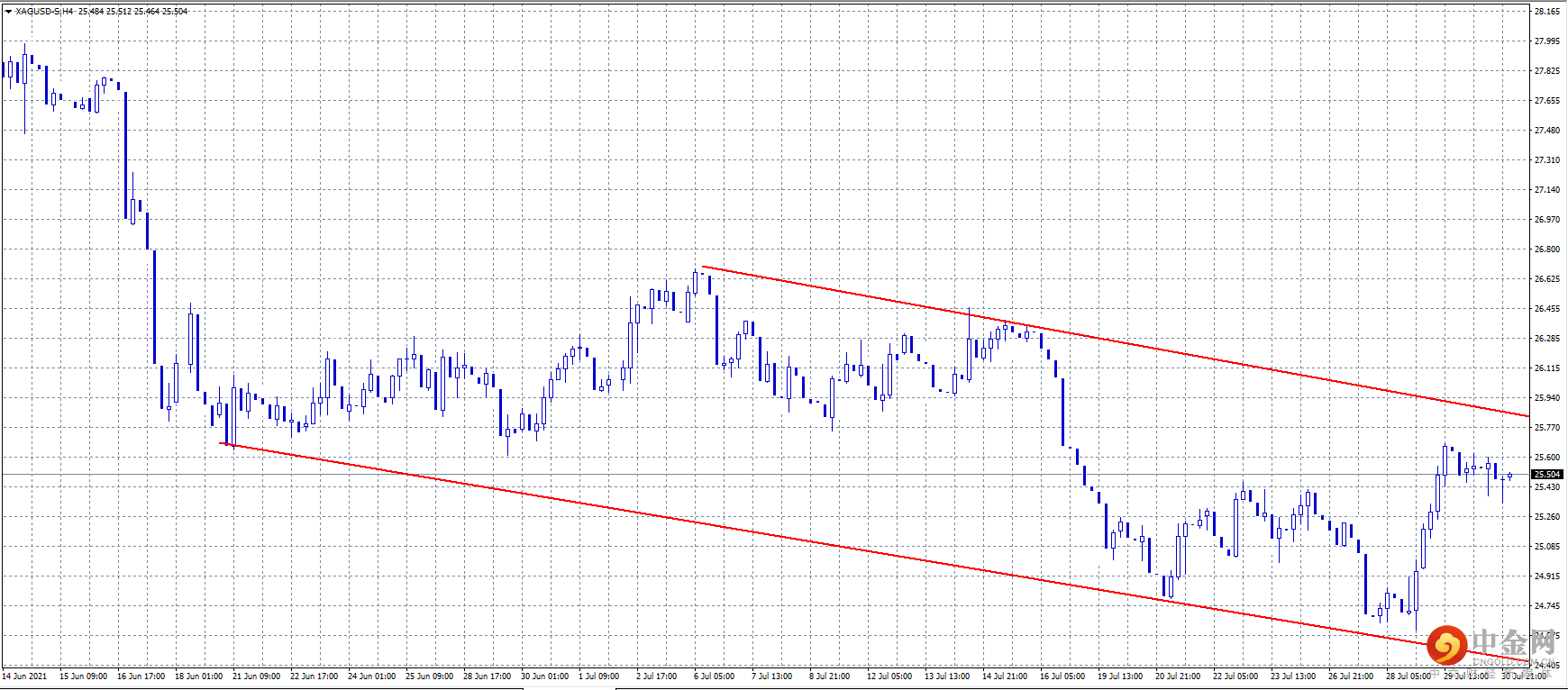
Task: Click the 27.310 price axis label
Action: [1547, 160]
